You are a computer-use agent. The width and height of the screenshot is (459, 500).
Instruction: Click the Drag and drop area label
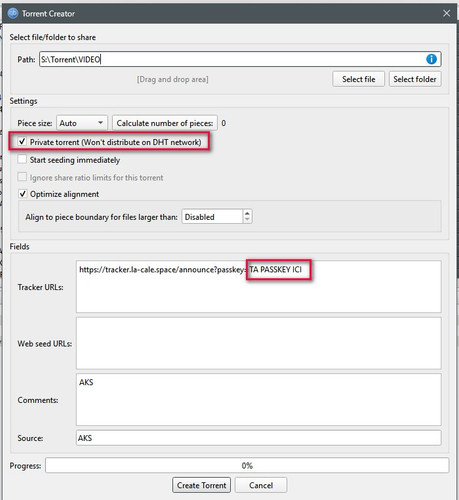[x=172, y=79]
